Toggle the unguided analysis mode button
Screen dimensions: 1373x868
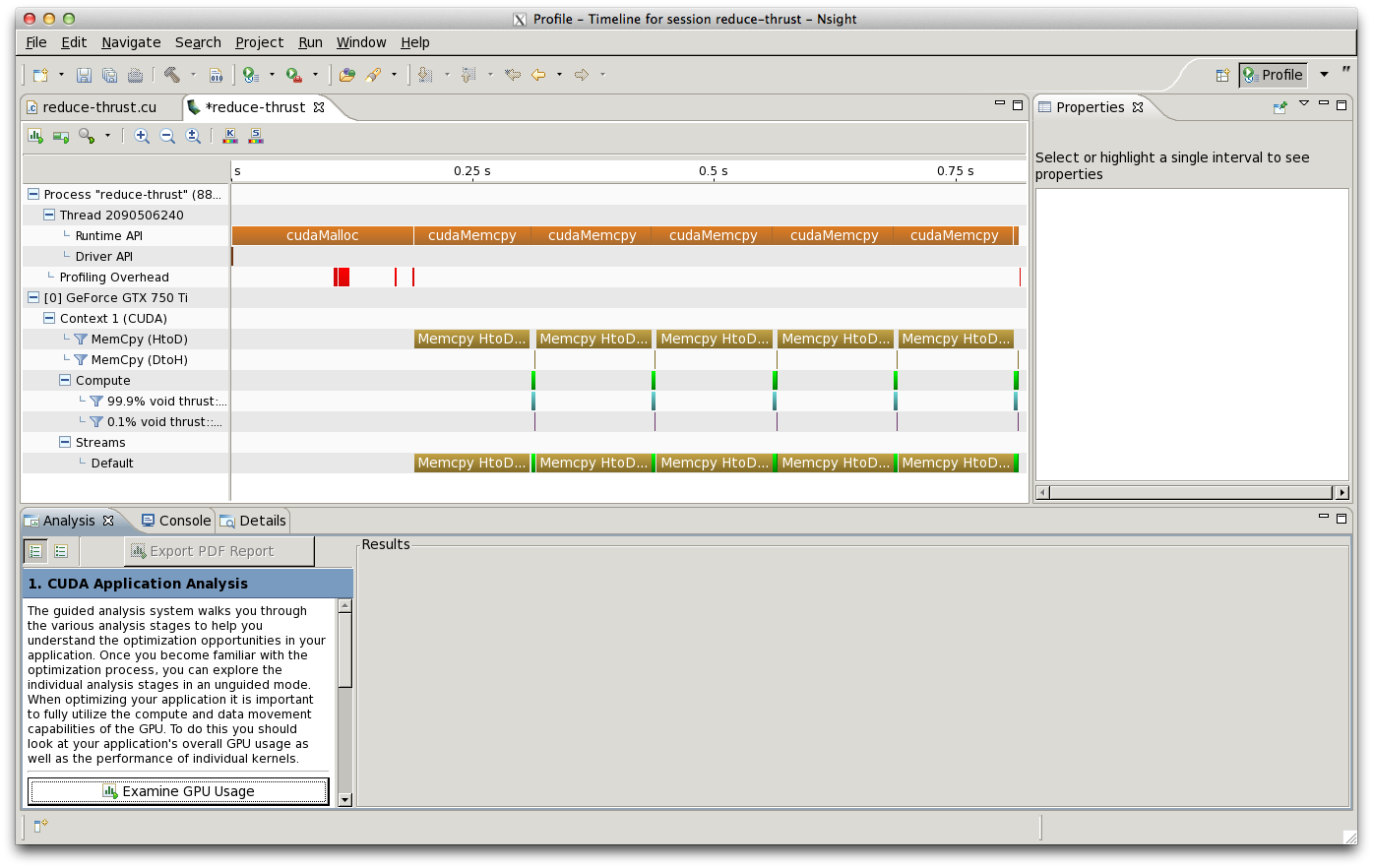click(x=61, y=551)
